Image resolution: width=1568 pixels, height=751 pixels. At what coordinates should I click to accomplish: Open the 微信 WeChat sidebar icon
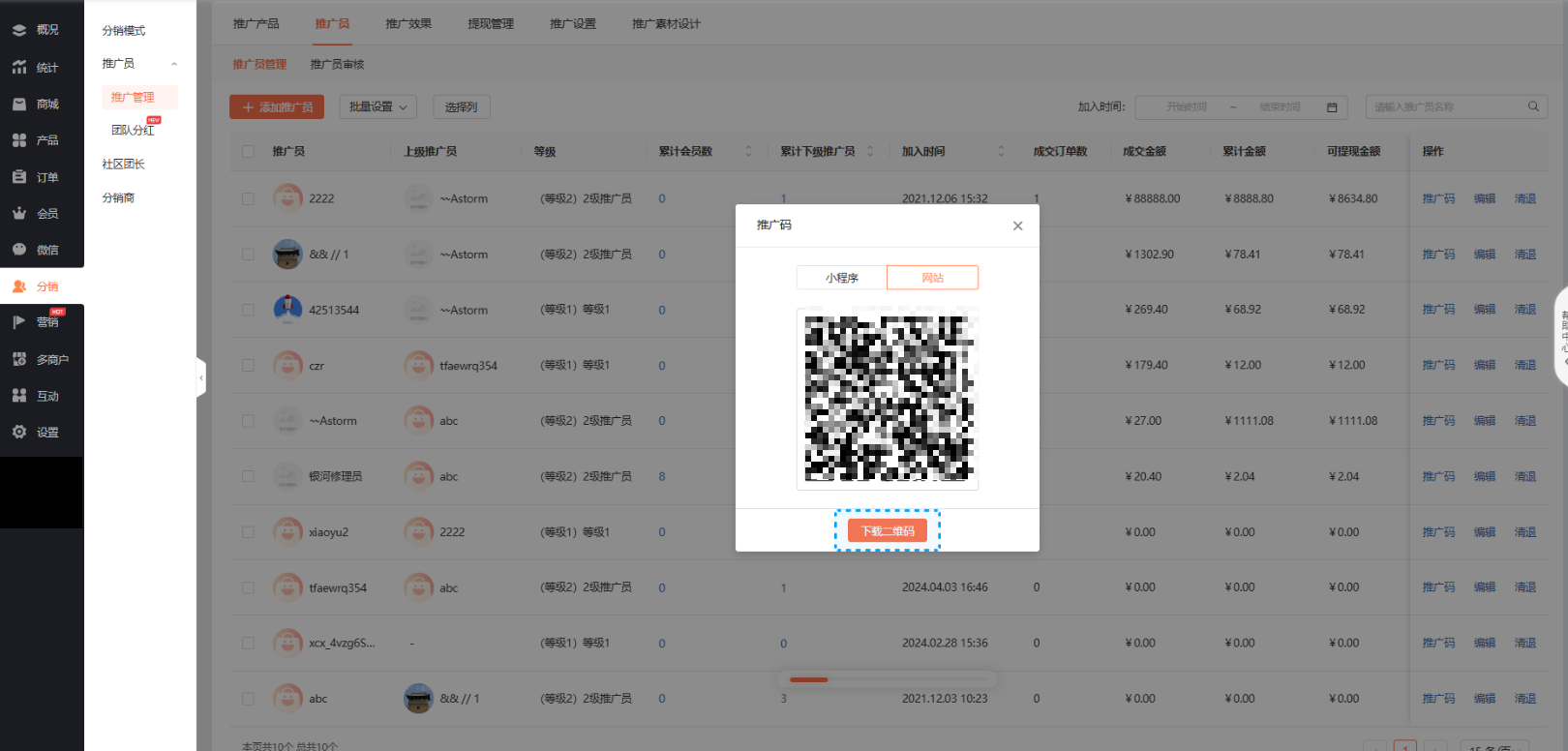pyautogui.click(x=19, y=250)
